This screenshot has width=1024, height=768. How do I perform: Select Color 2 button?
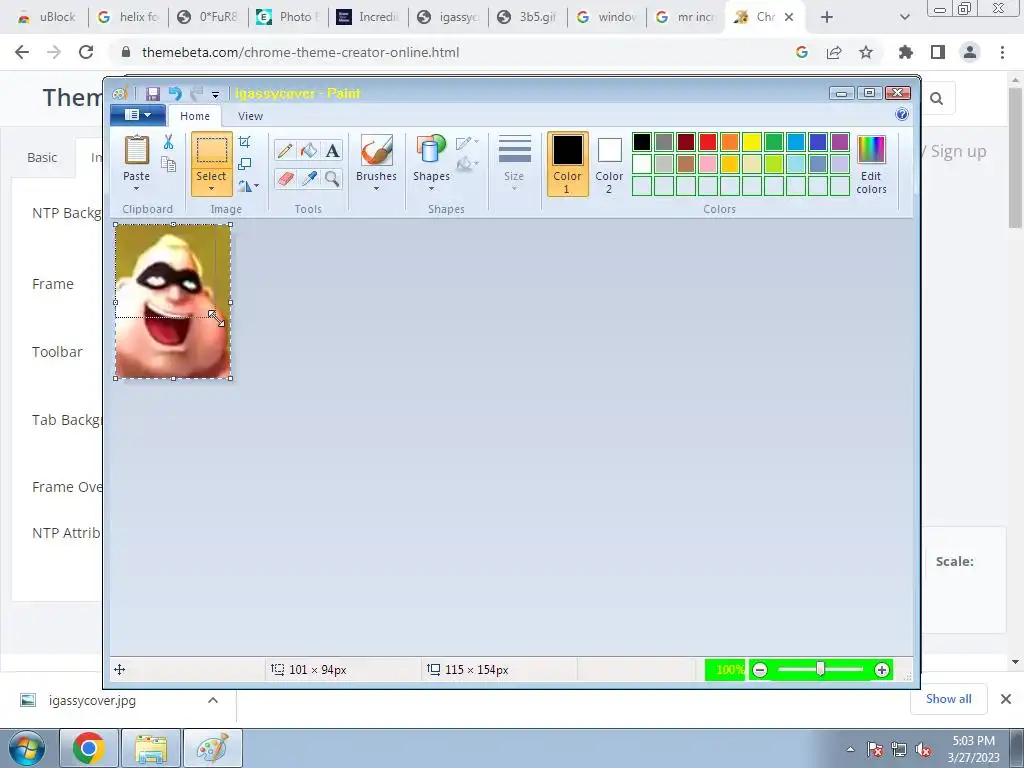tap(609, 164)
